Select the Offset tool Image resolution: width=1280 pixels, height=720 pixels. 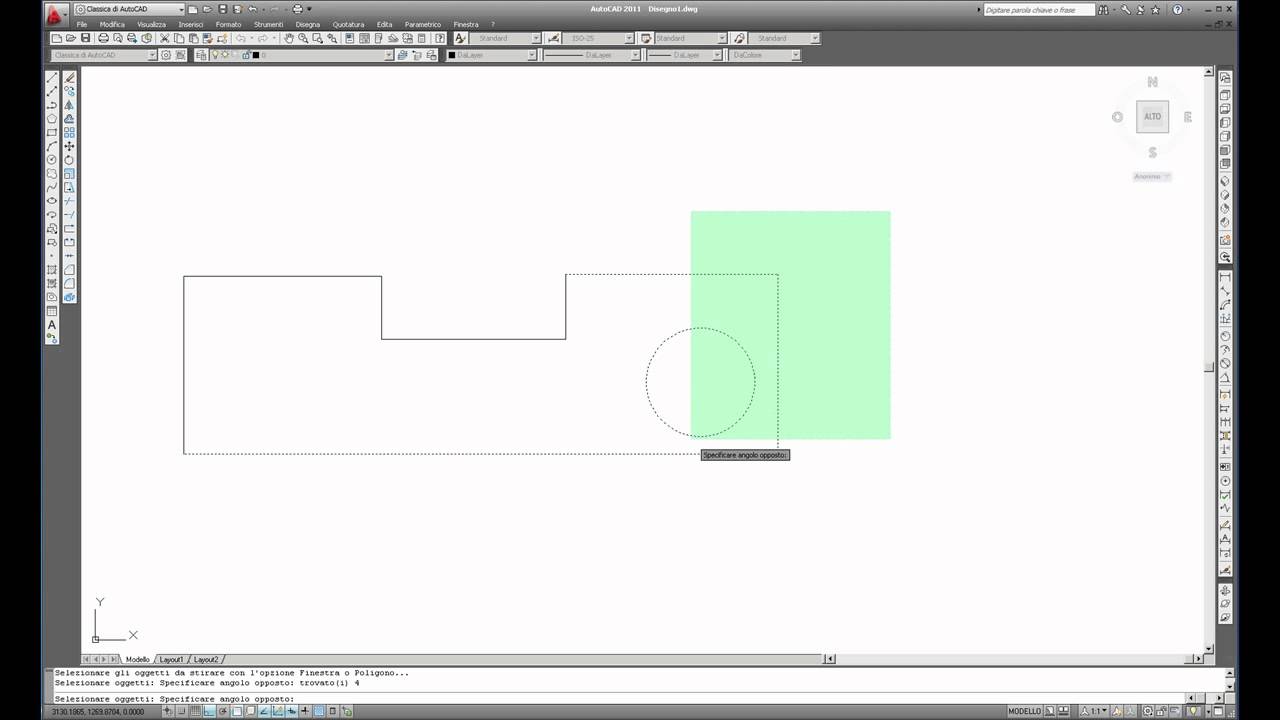(x=69, y=119)
